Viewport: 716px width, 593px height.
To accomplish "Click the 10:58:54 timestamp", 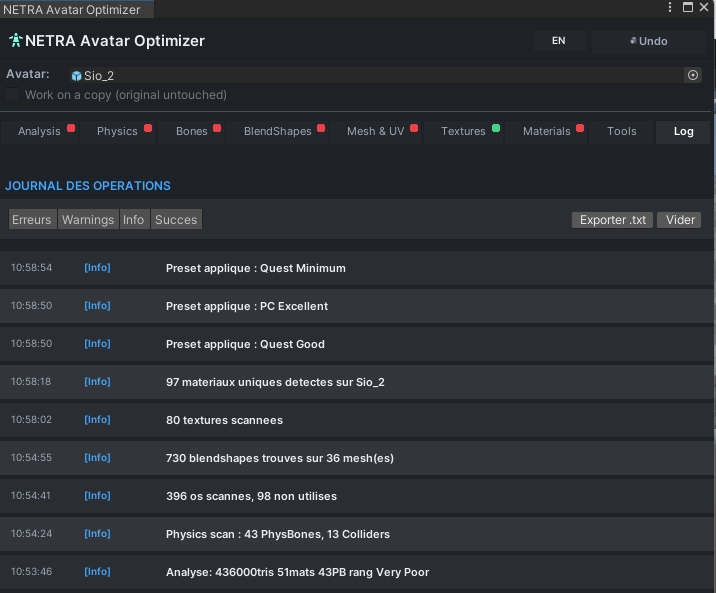I will click(32, 268).
